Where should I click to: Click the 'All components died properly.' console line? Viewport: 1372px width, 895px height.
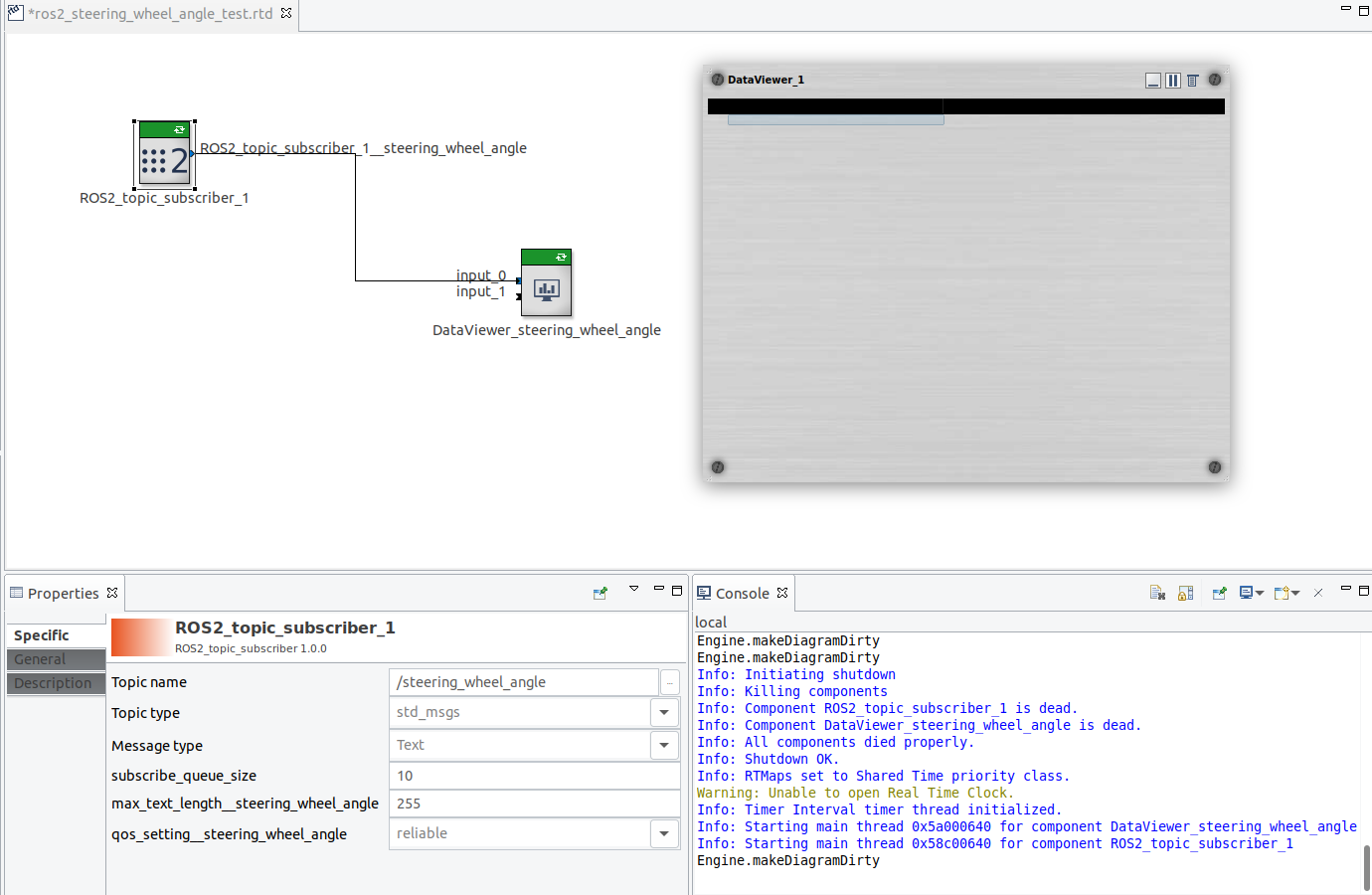[835, 742]
